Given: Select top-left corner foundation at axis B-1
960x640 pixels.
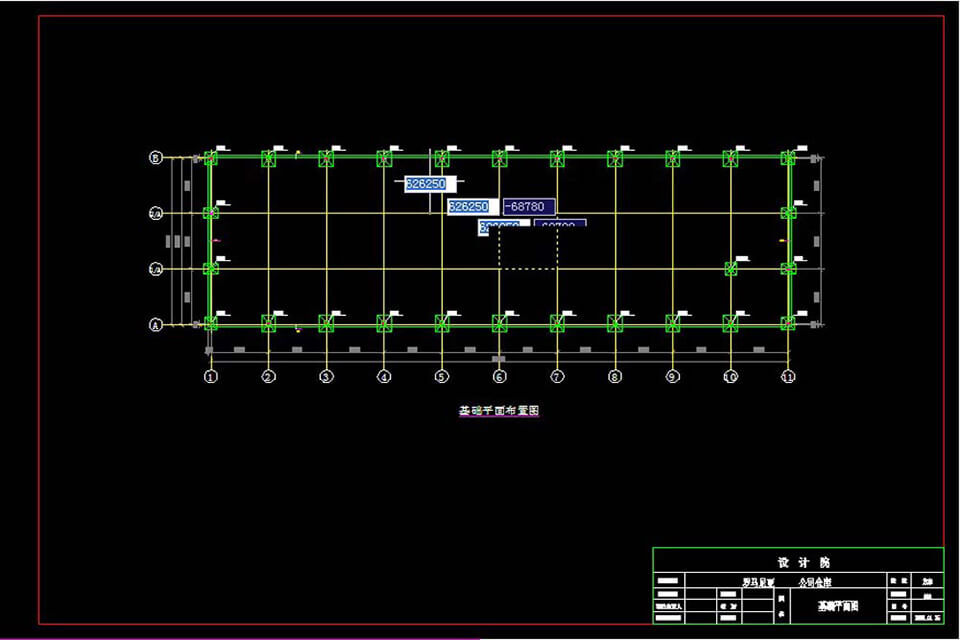Looking at the screenshot, I should click(210, 158).
